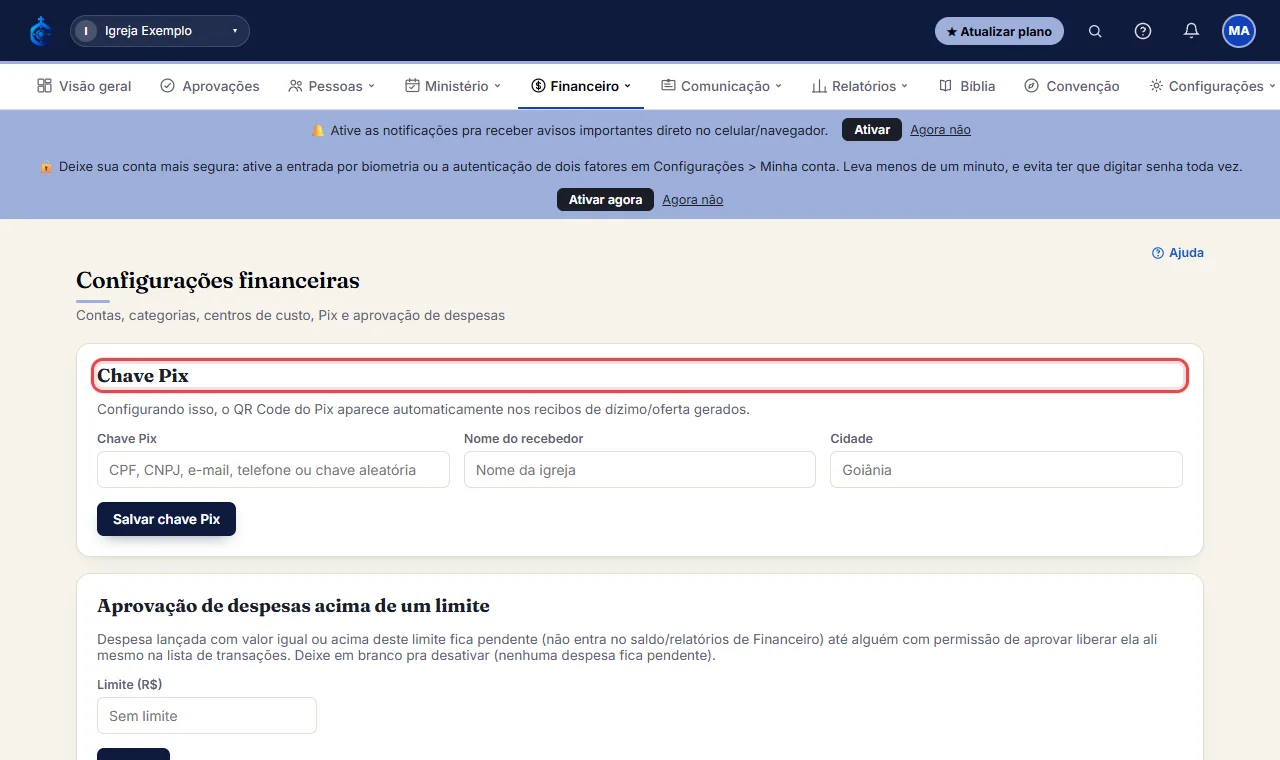
Task: Open the MA user avatar menu
Action: [1239, 31]
